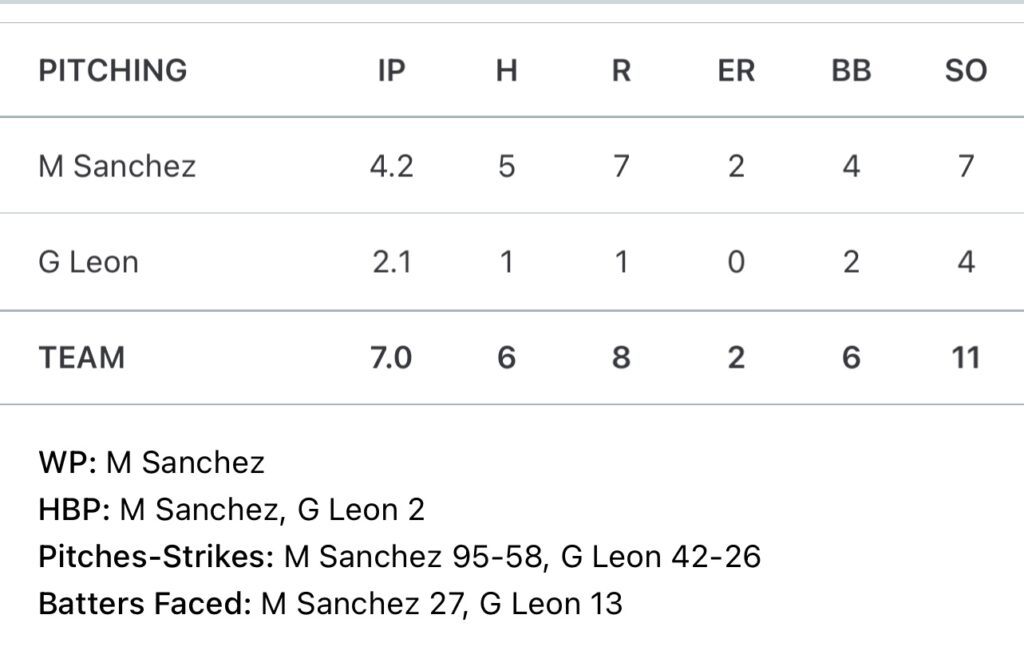1024x662 pixels.
Task: Select pitch count text "M Sanchez 95-58"
Action: coord(414,557)
